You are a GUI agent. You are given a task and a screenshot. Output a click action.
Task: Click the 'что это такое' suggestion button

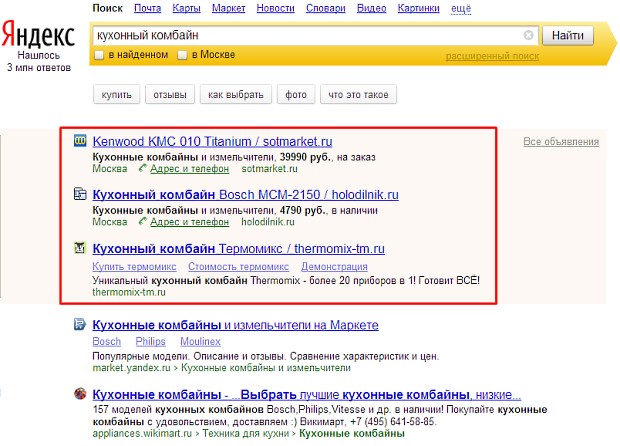(x=358, y=94)
